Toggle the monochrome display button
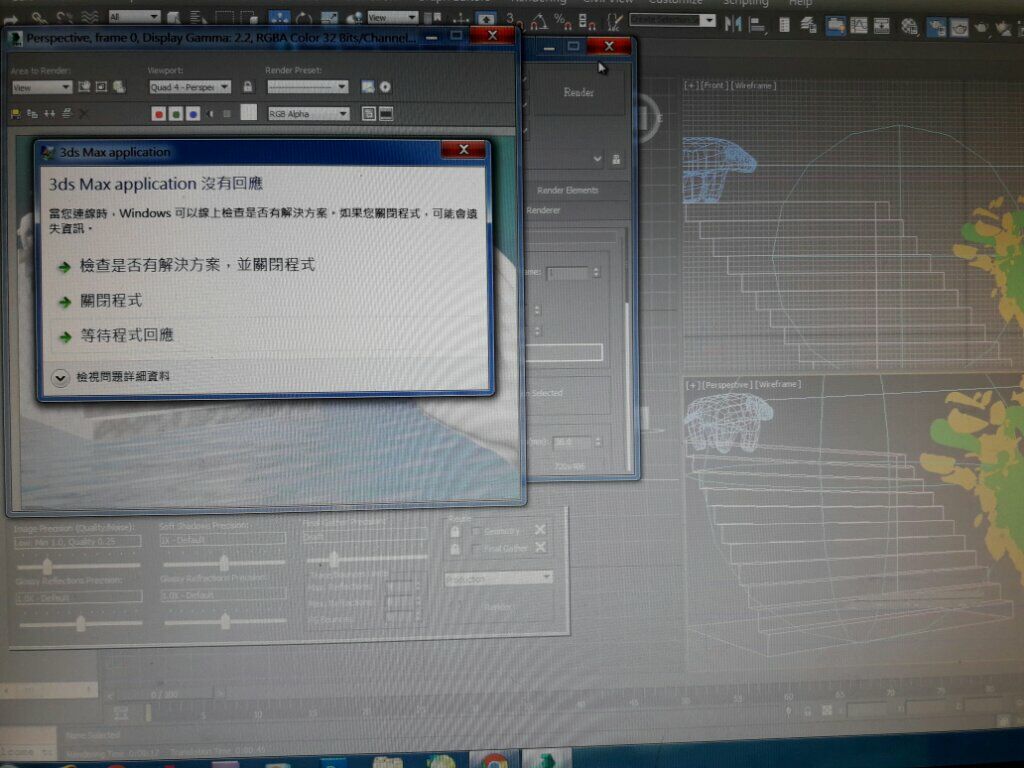Viewport: 1024px width, 768px height. pyautogui.click(x=227, y=114)
